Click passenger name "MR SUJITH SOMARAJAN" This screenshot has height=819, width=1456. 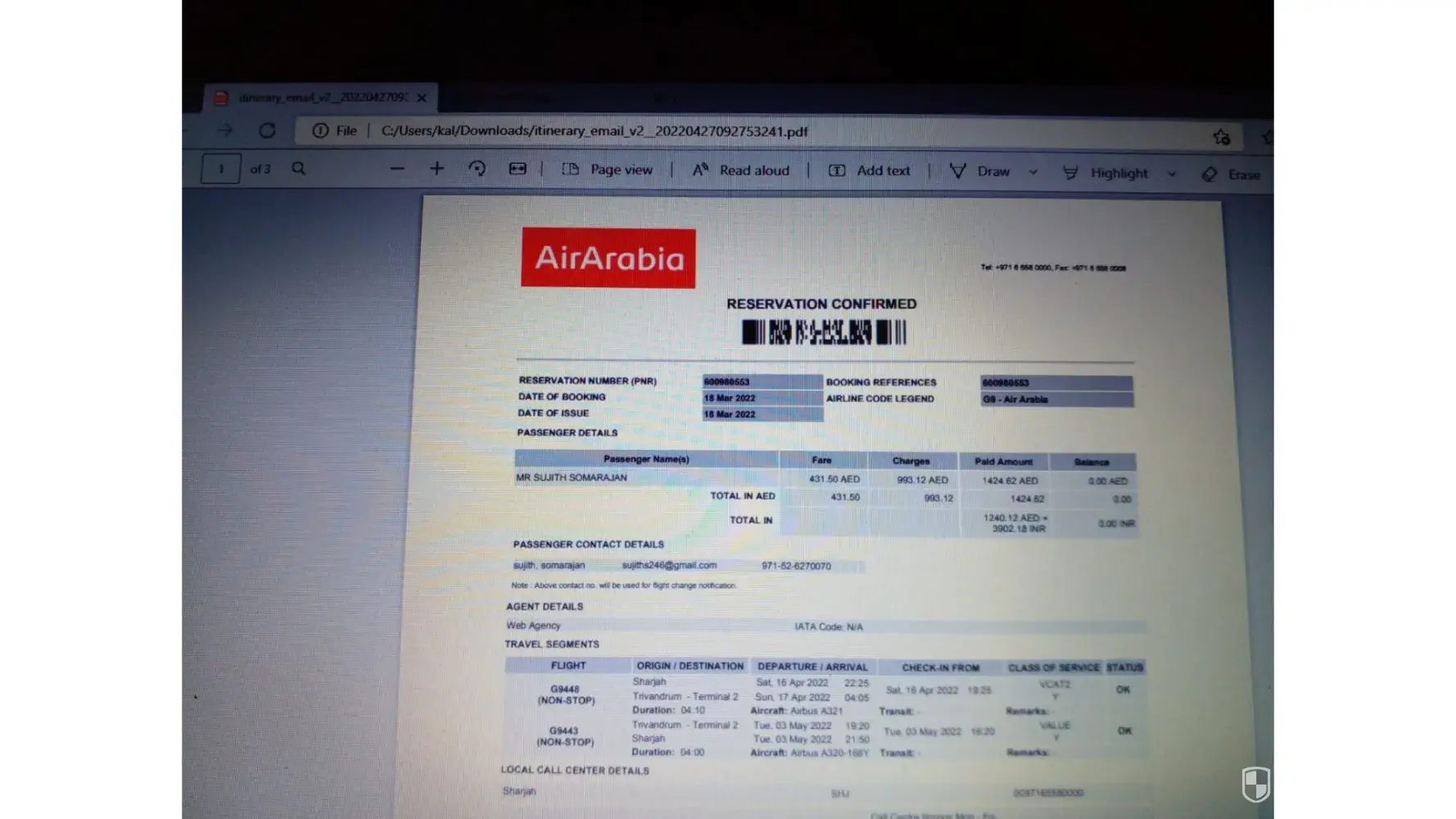pyautogui.click(x=572, y=477)
